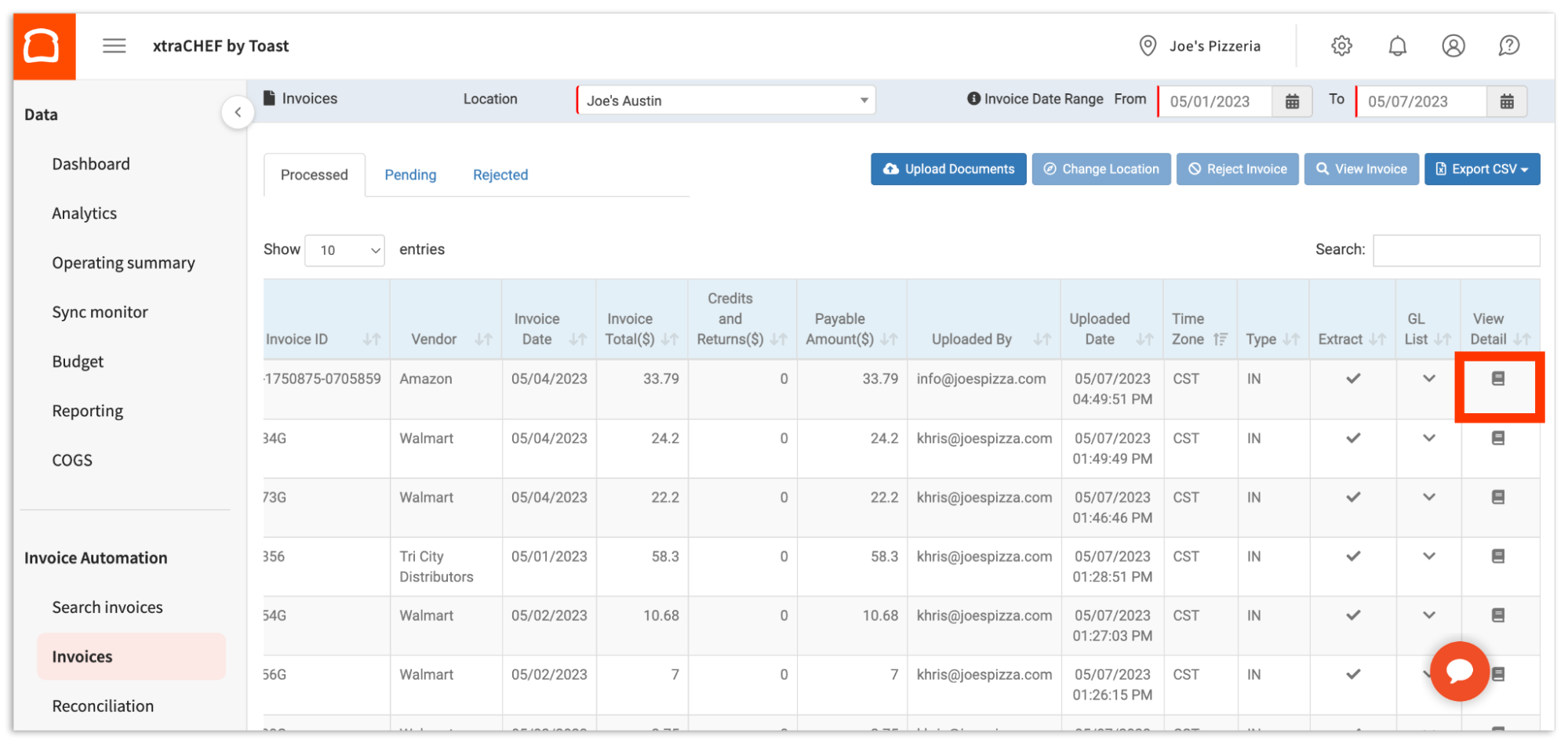This screenshot has height=744, width=1568.
Task: Collapse the sidebar with the left arrow
Action: [238, 112]
